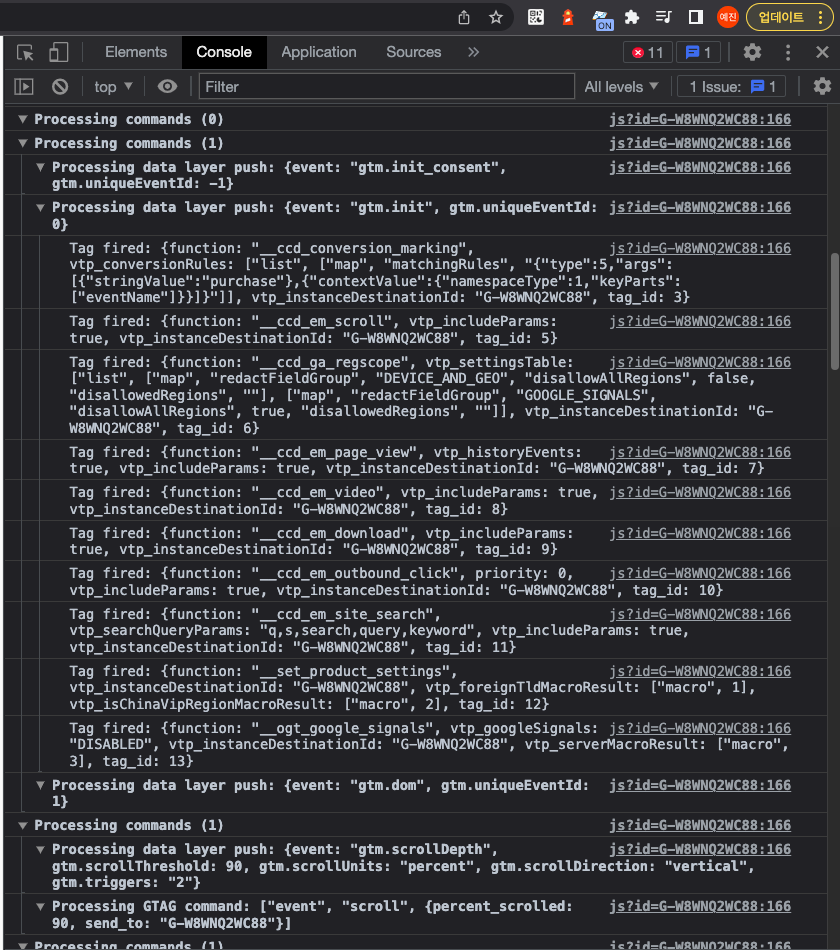Open source link for __set_product_settings tag
Image resolution: width=840 pixels, height=950 pixels.
tap(700, 671)
